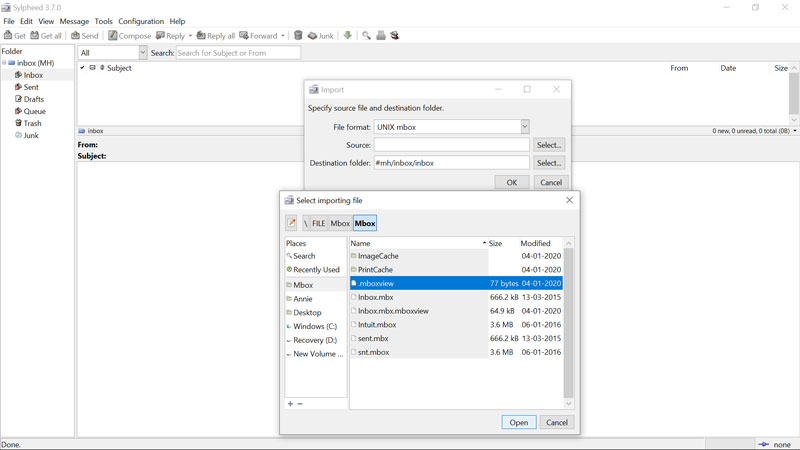Open the folder status dropdown arrow

pos(795,131)
